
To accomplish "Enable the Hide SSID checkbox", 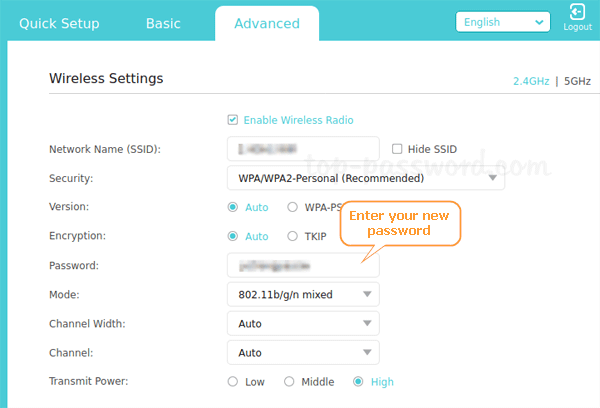I will point(397,149).
